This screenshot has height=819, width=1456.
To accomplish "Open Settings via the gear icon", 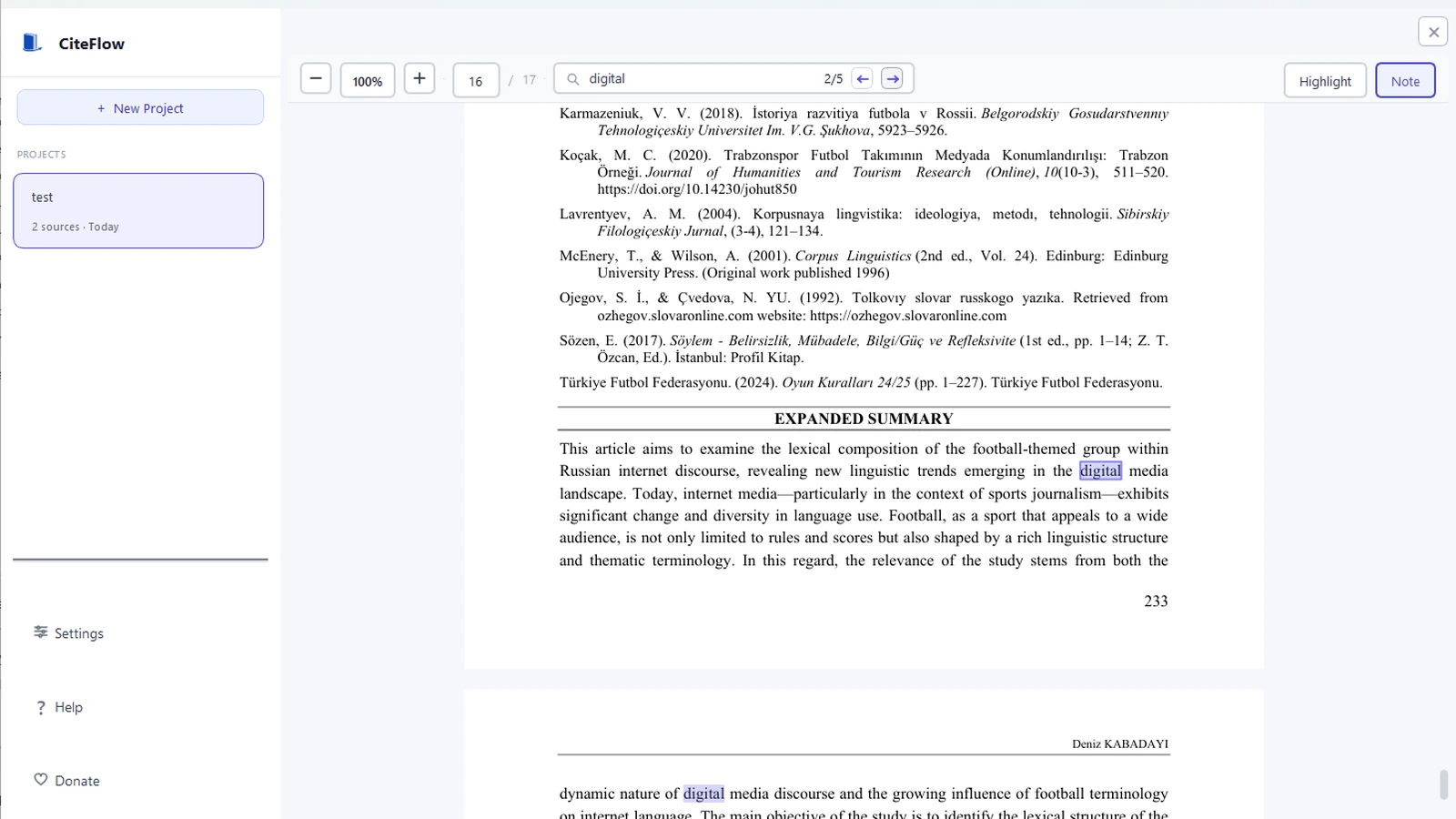I will (x=41, y=632).
